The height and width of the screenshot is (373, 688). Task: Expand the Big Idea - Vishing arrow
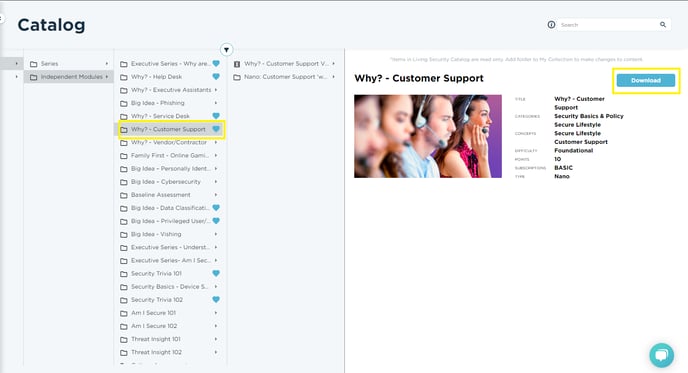(216, 234)
